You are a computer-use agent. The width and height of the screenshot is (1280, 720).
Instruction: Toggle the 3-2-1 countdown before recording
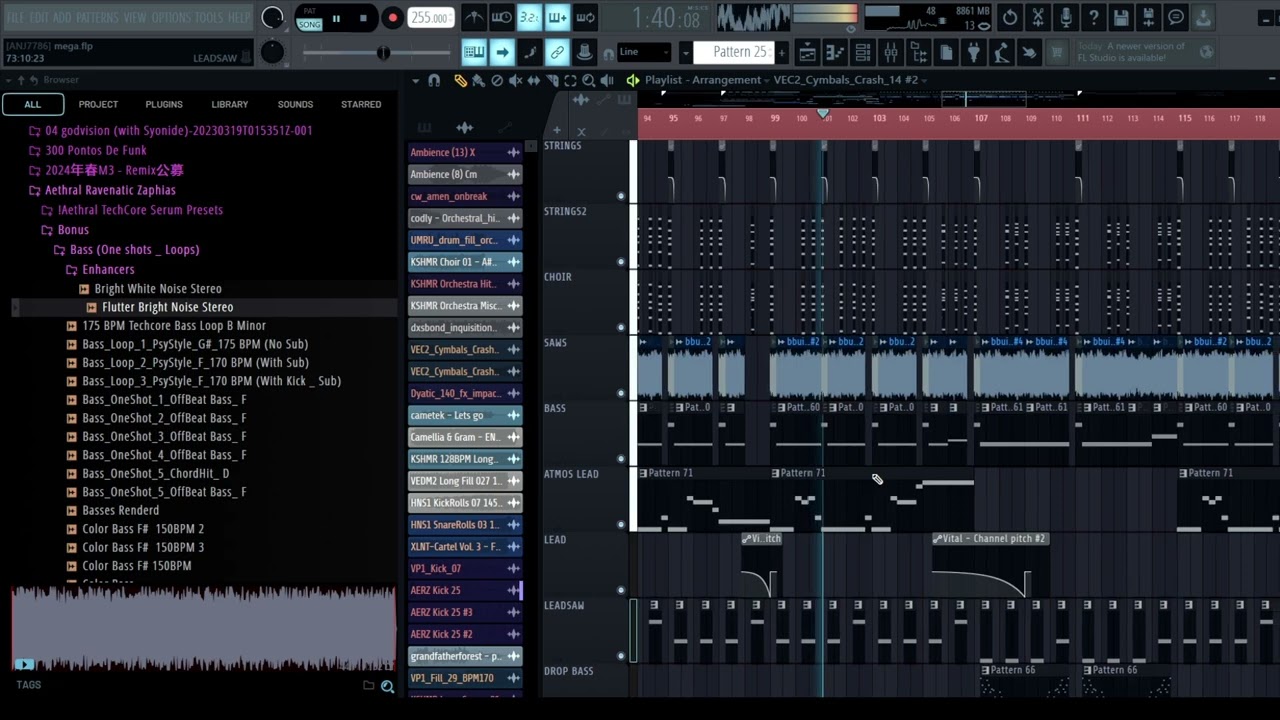click(530, 17)
